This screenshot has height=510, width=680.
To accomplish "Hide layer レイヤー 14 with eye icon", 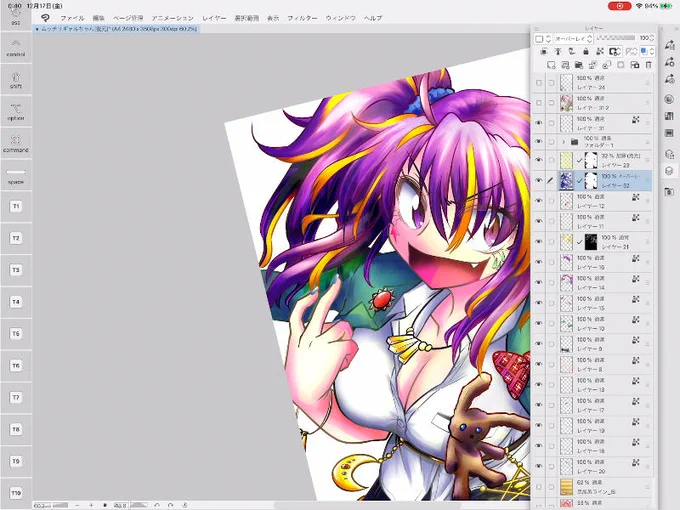I will (x=539, y=282).
